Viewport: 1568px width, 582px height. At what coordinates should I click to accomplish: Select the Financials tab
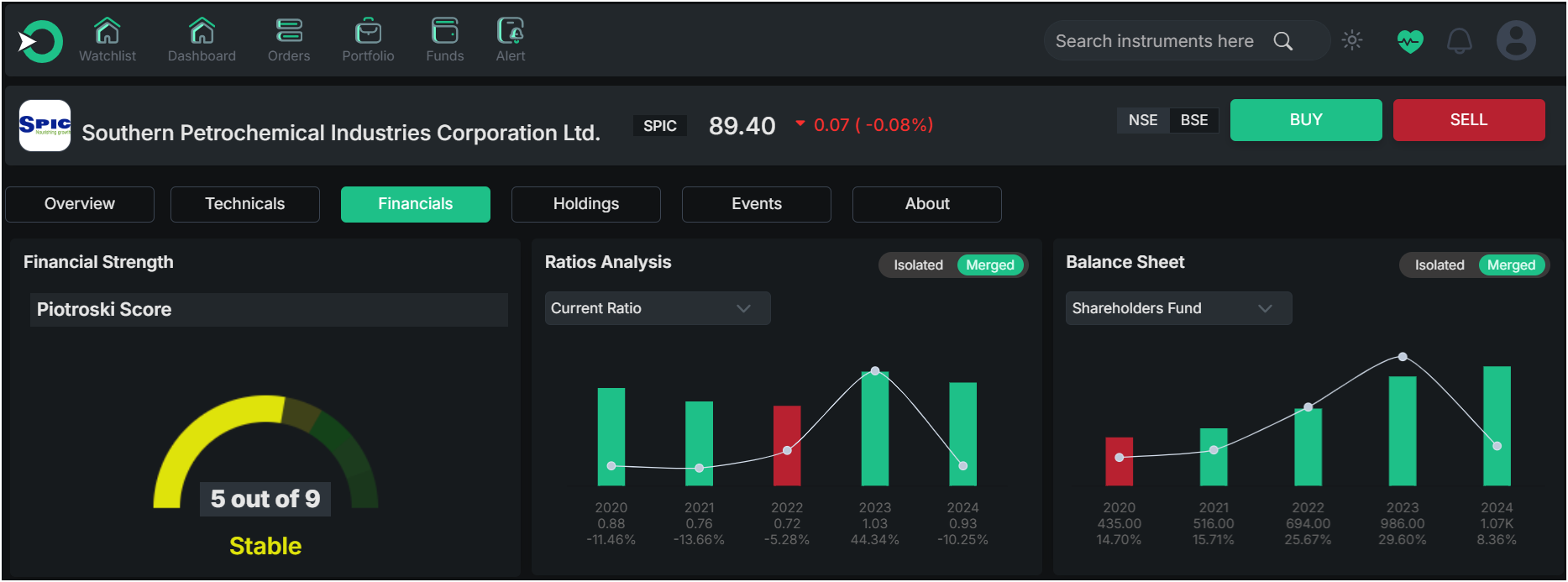[416, 204]
